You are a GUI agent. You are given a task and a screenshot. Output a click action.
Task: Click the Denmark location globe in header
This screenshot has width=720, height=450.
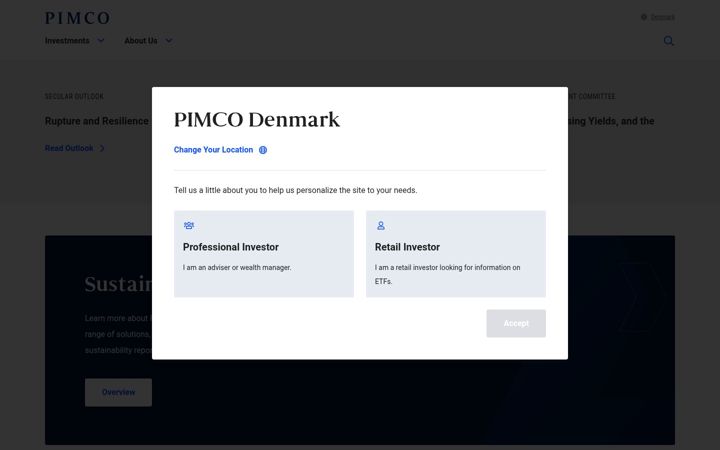click(x=644, y=17)
